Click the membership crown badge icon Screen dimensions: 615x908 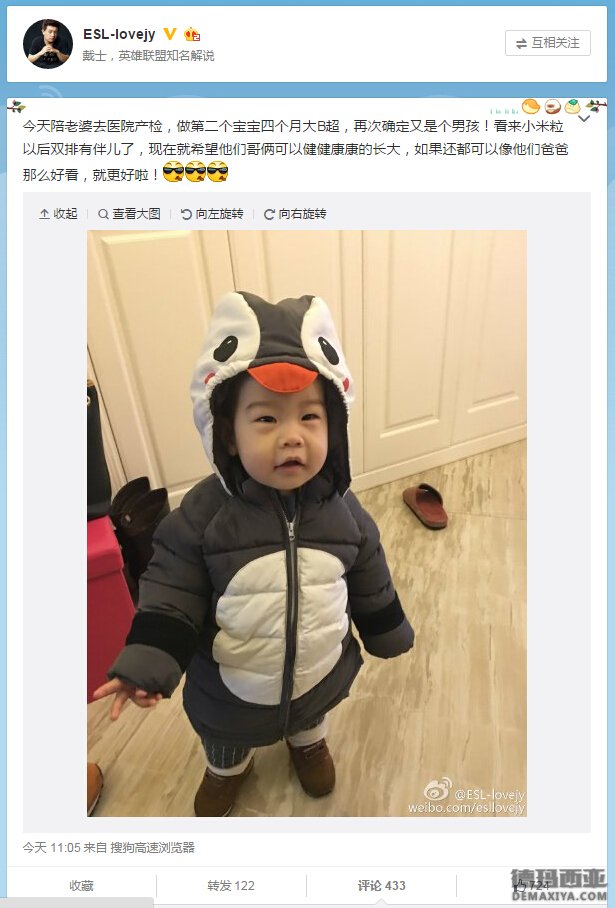pos(192,35)
